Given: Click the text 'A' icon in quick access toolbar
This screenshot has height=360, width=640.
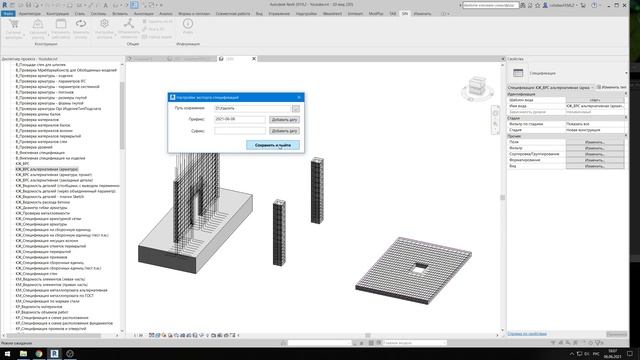Looking at the screenshot, I should click(x=105, y=5).
